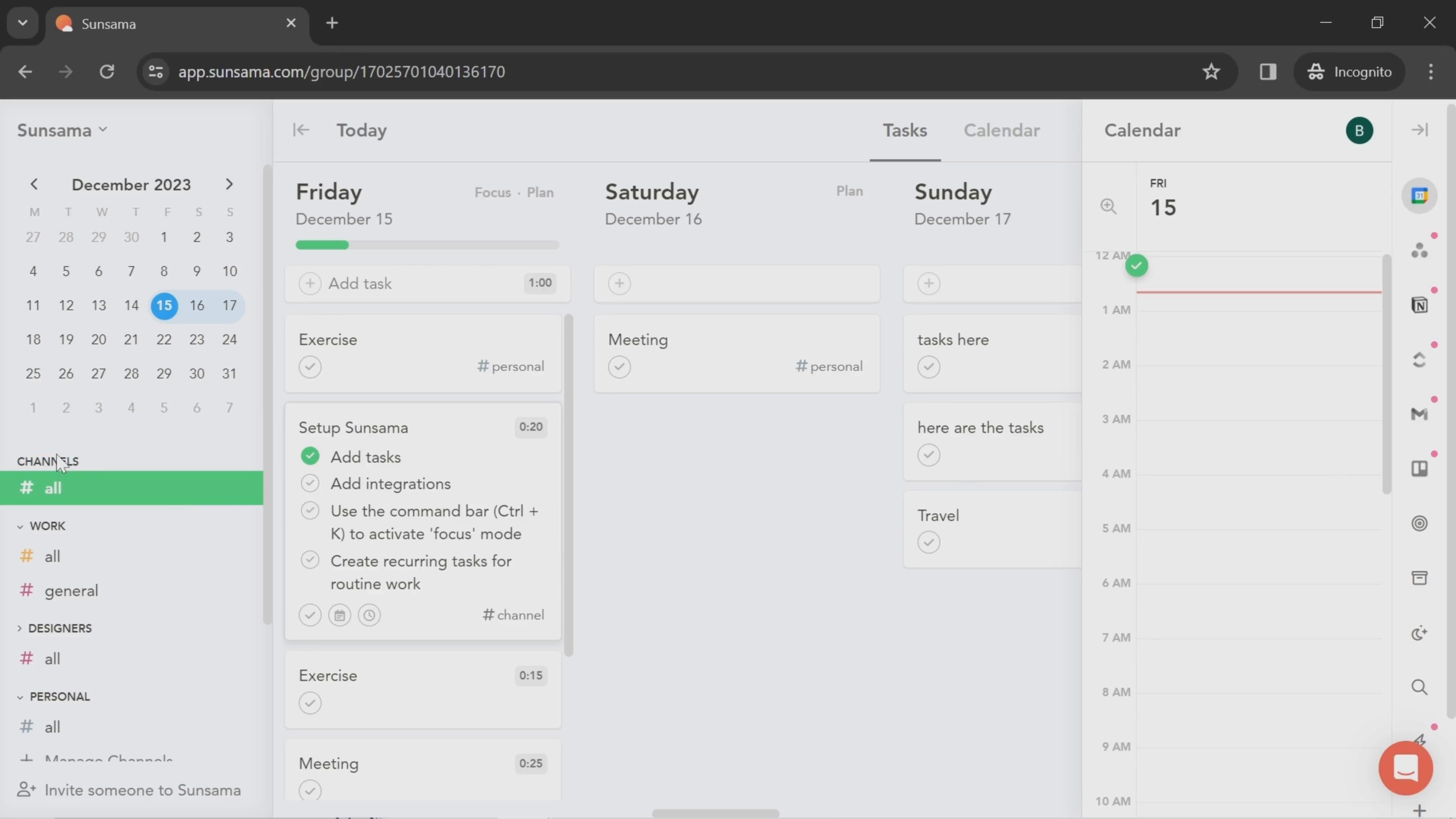Viewport: 1456px width, 819px height.
Task: Open the Gmail integration icon
Action: tap(1419, 414)
